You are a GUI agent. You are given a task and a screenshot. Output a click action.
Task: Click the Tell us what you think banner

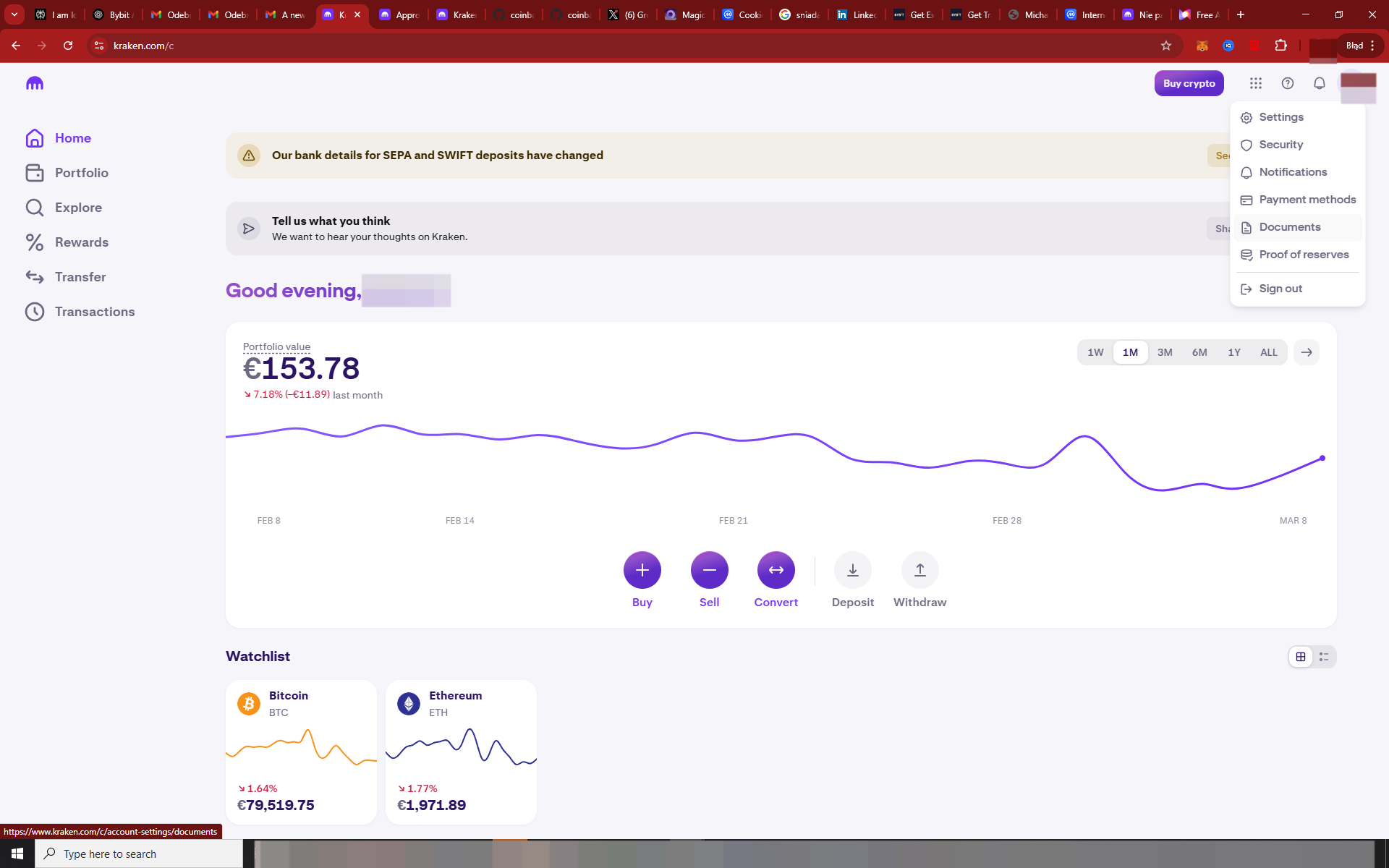727,229
